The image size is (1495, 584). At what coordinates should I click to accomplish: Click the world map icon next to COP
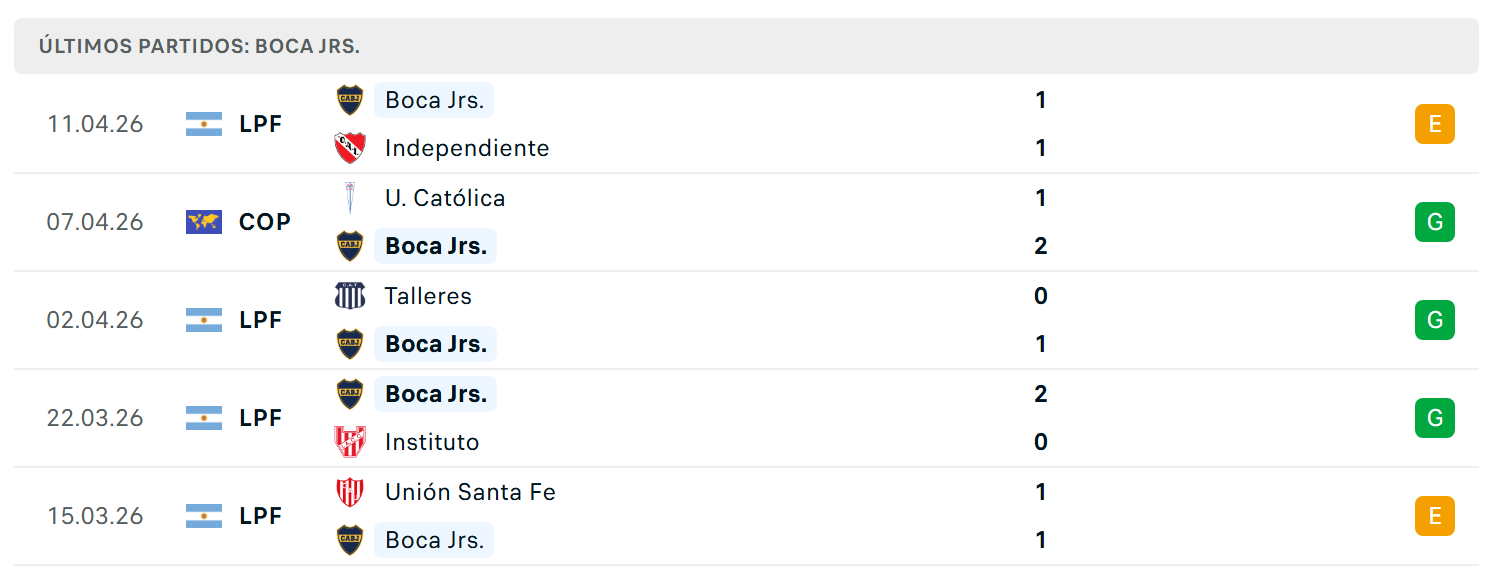pos(204,222)
